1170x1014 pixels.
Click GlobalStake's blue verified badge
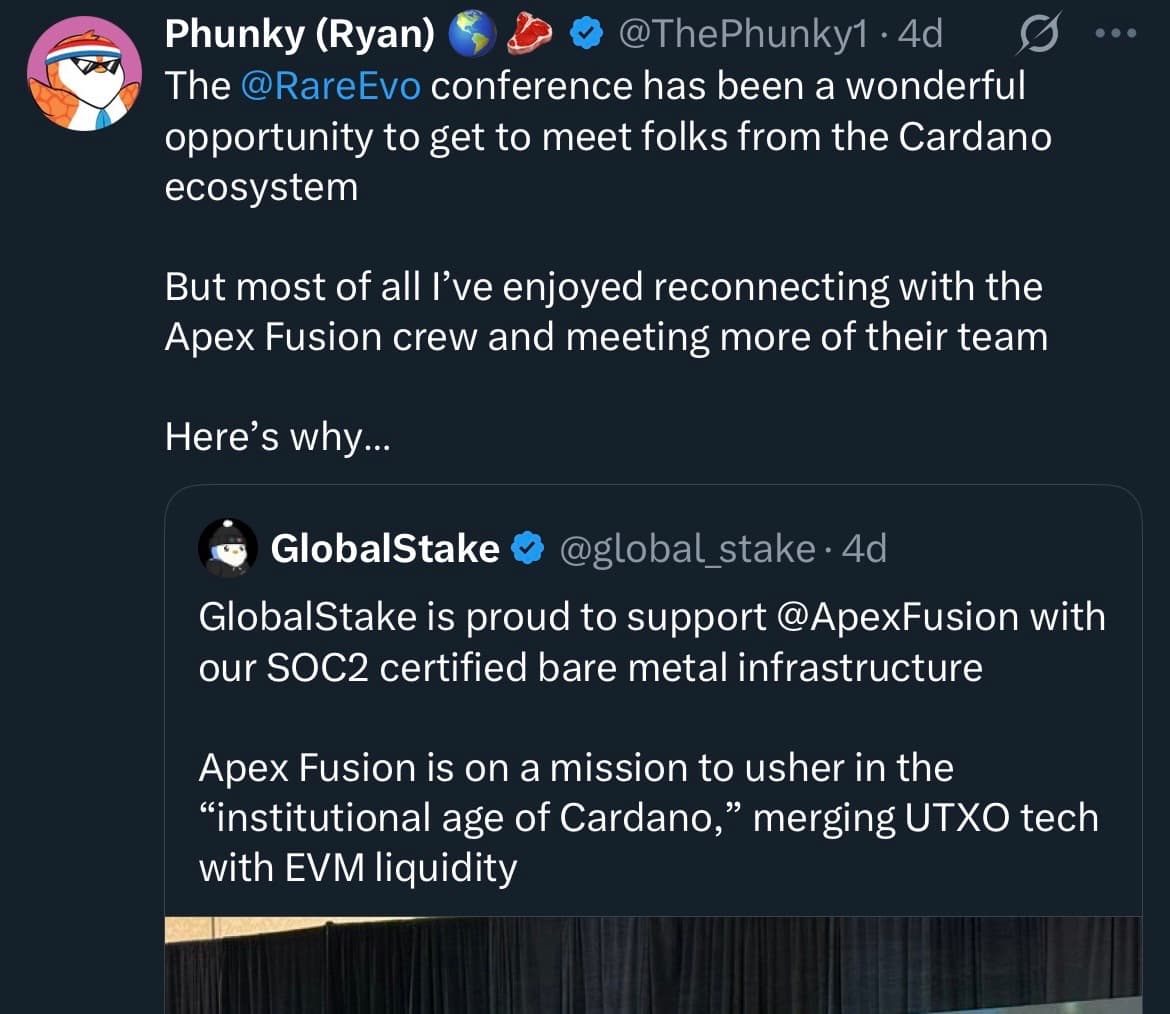click(x=526, y=548)
